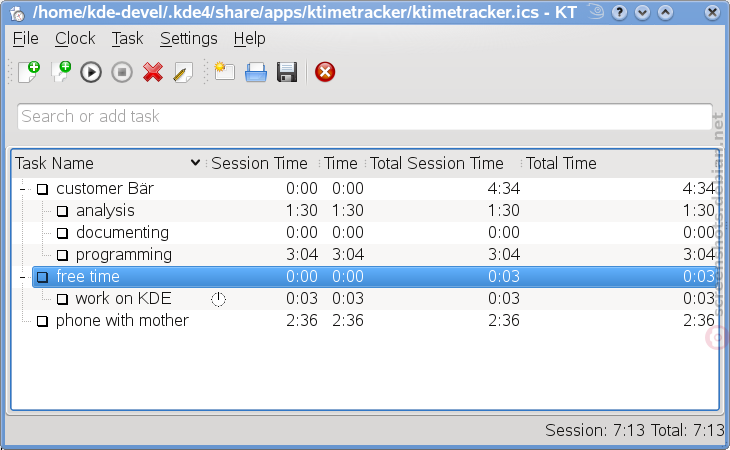
Task: Collapse the customer Bär tree branch
Action: (22, 189)
